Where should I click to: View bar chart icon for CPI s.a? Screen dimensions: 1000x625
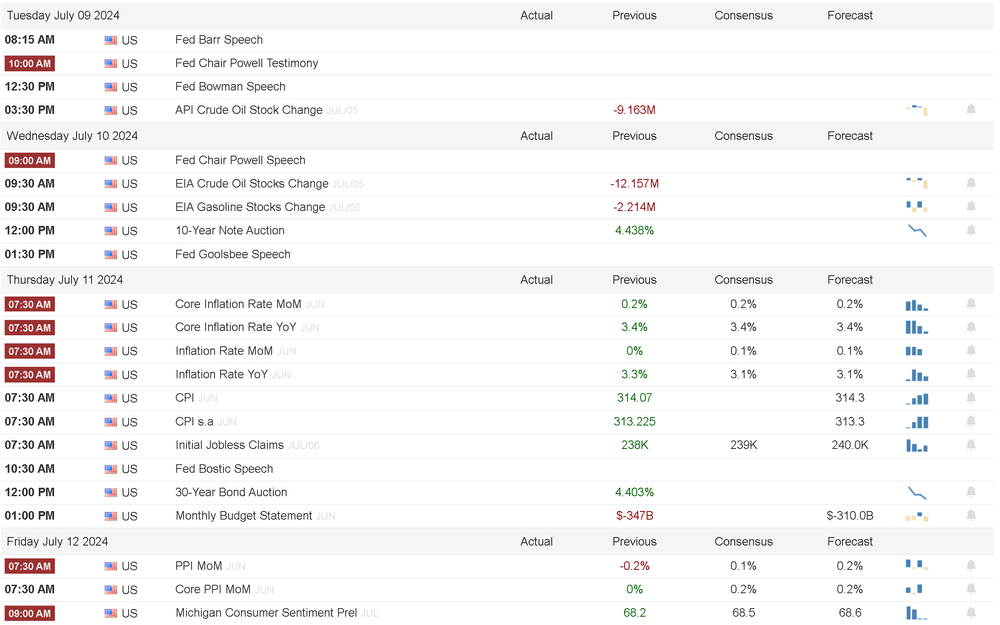click(916, 422)
